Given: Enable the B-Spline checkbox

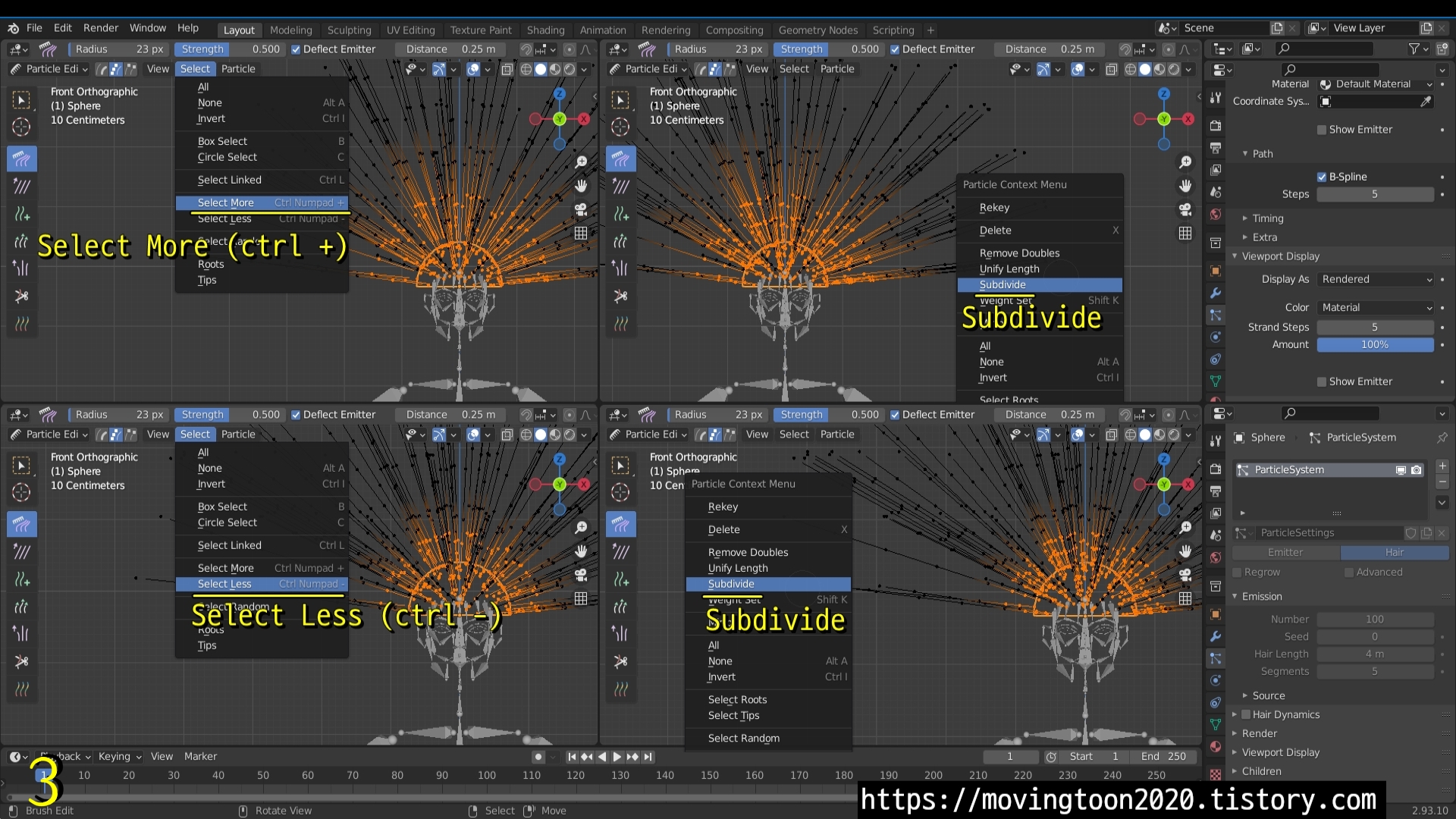Looking at the screenshot, I should (1322, 177).
